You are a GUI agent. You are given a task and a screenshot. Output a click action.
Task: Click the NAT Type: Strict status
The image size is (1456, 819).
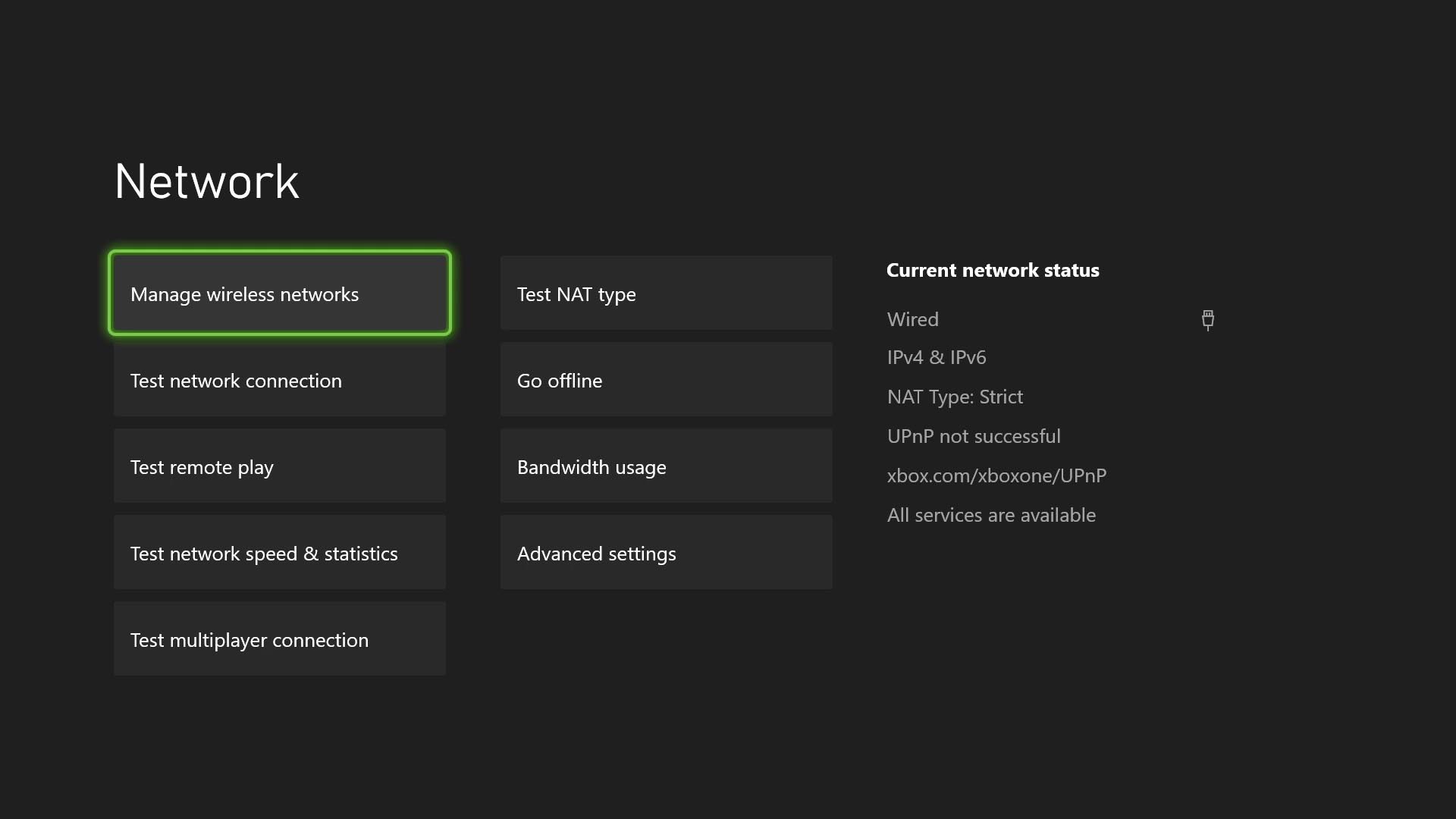tap(955, 397)
